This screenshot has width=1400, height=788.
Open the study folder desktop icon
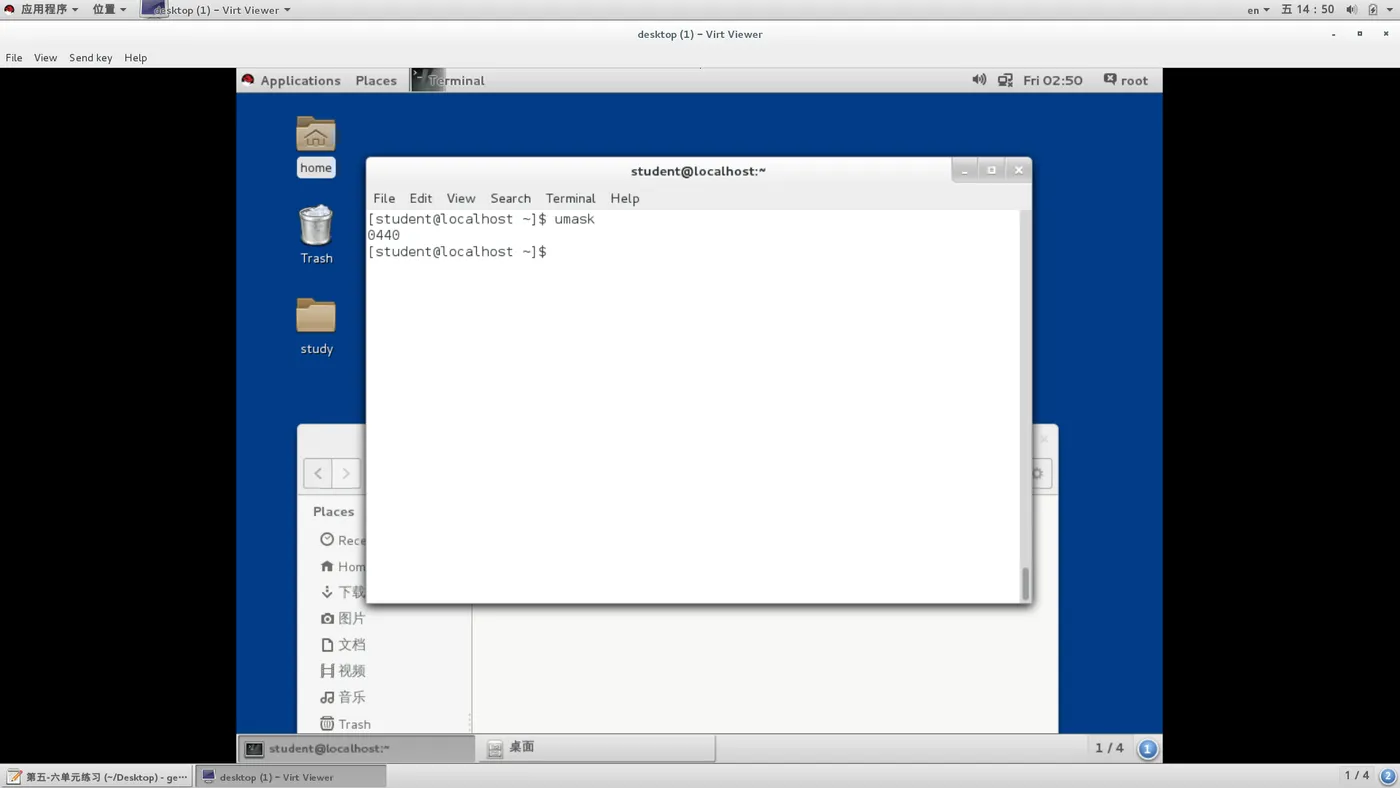316,326
